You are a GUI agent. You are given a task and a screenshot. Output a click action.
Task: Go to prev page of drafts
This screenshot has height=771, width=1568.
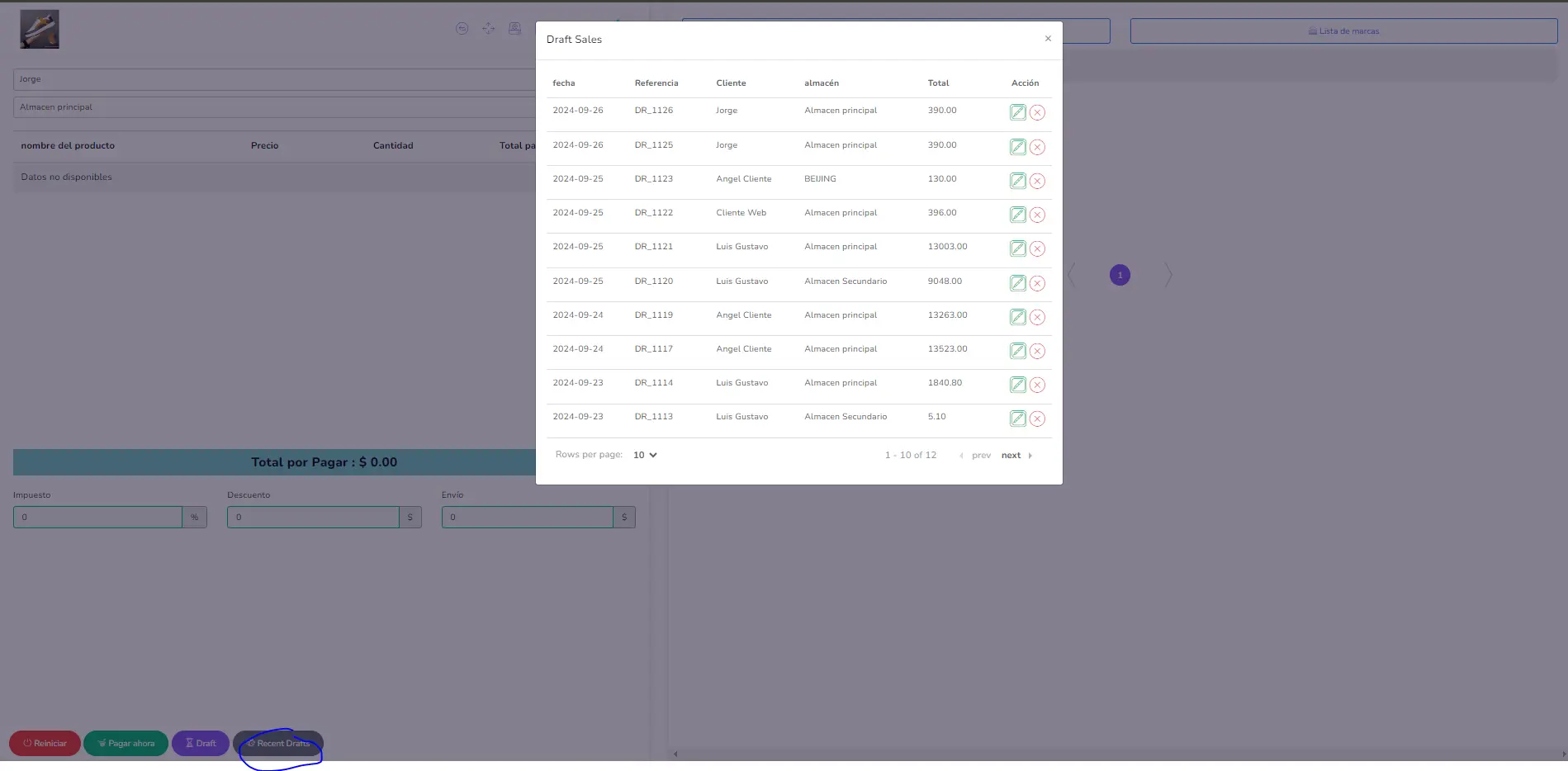coord(975,456)
